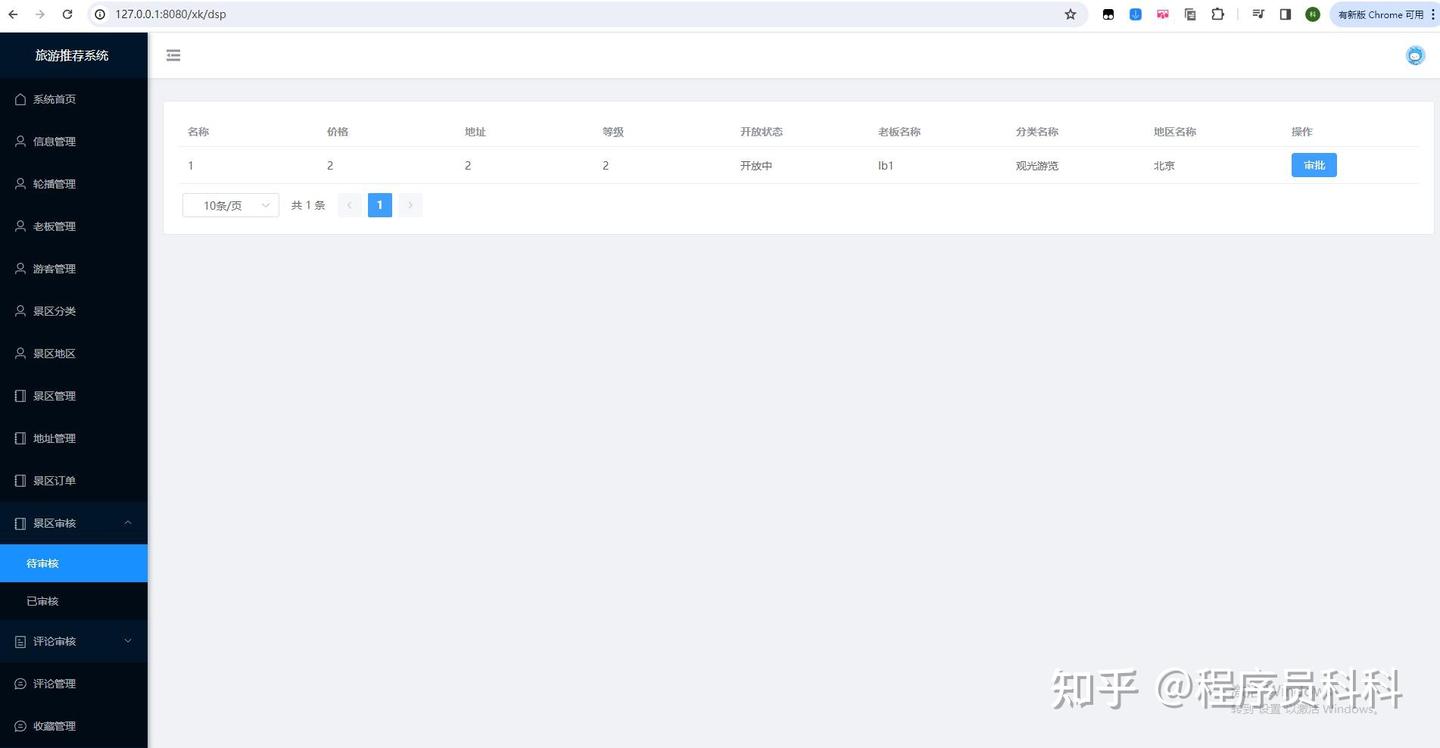
Task: Click the 地址 column header
Action: pyautogui.click(x=475, y=132)
